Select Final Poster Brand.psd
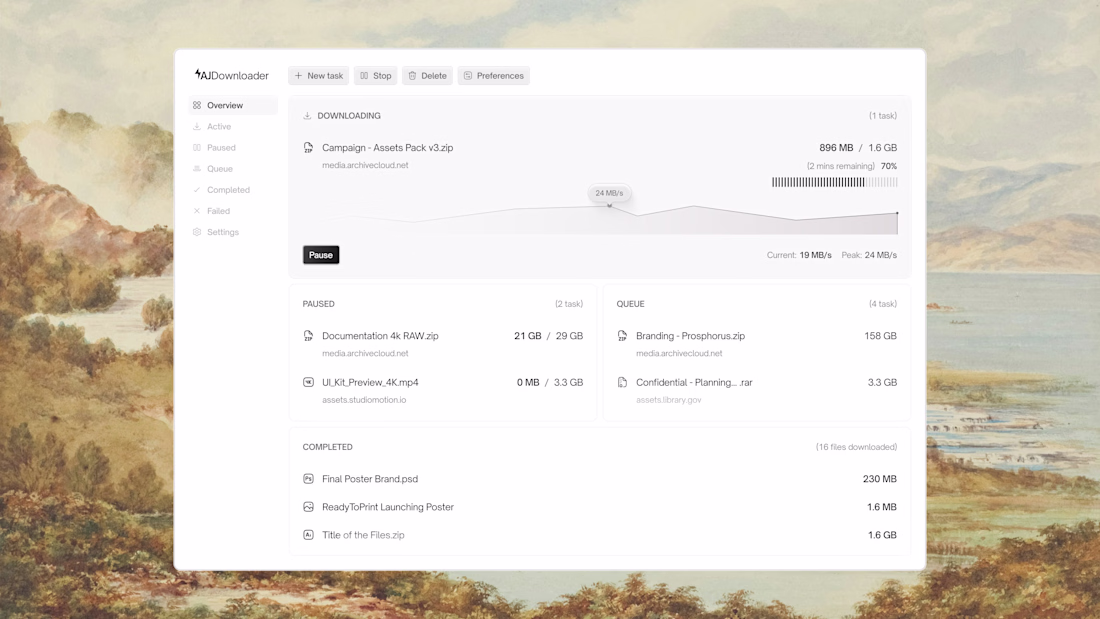 (600, 479)
